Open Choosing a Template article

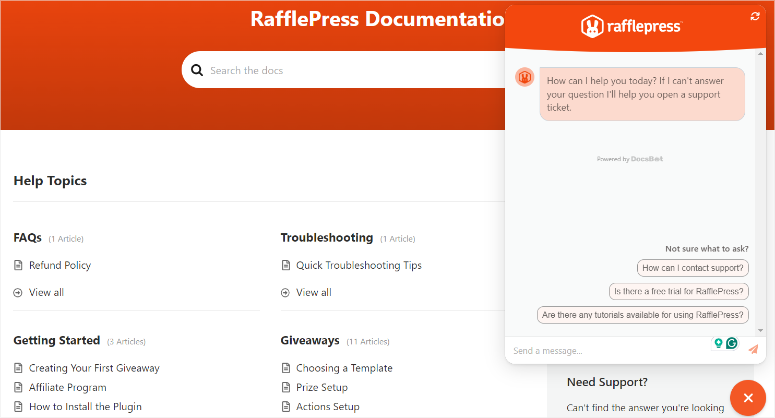pos(344,368)
